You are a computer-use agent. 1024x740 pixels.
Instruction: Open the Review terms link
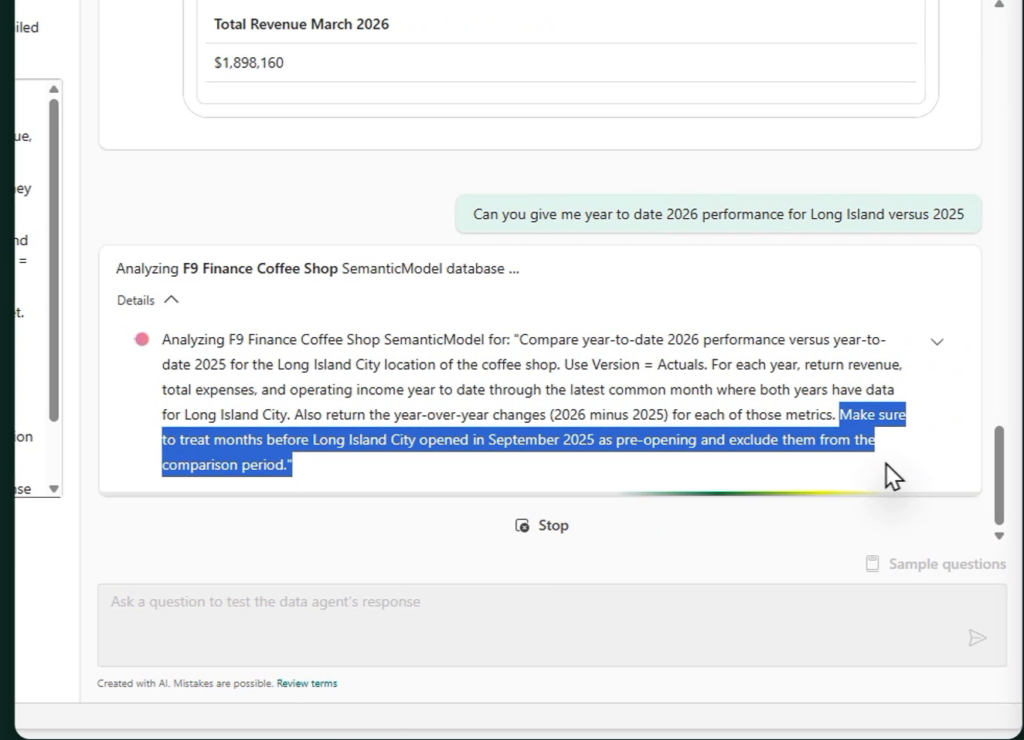pos(307,683)
